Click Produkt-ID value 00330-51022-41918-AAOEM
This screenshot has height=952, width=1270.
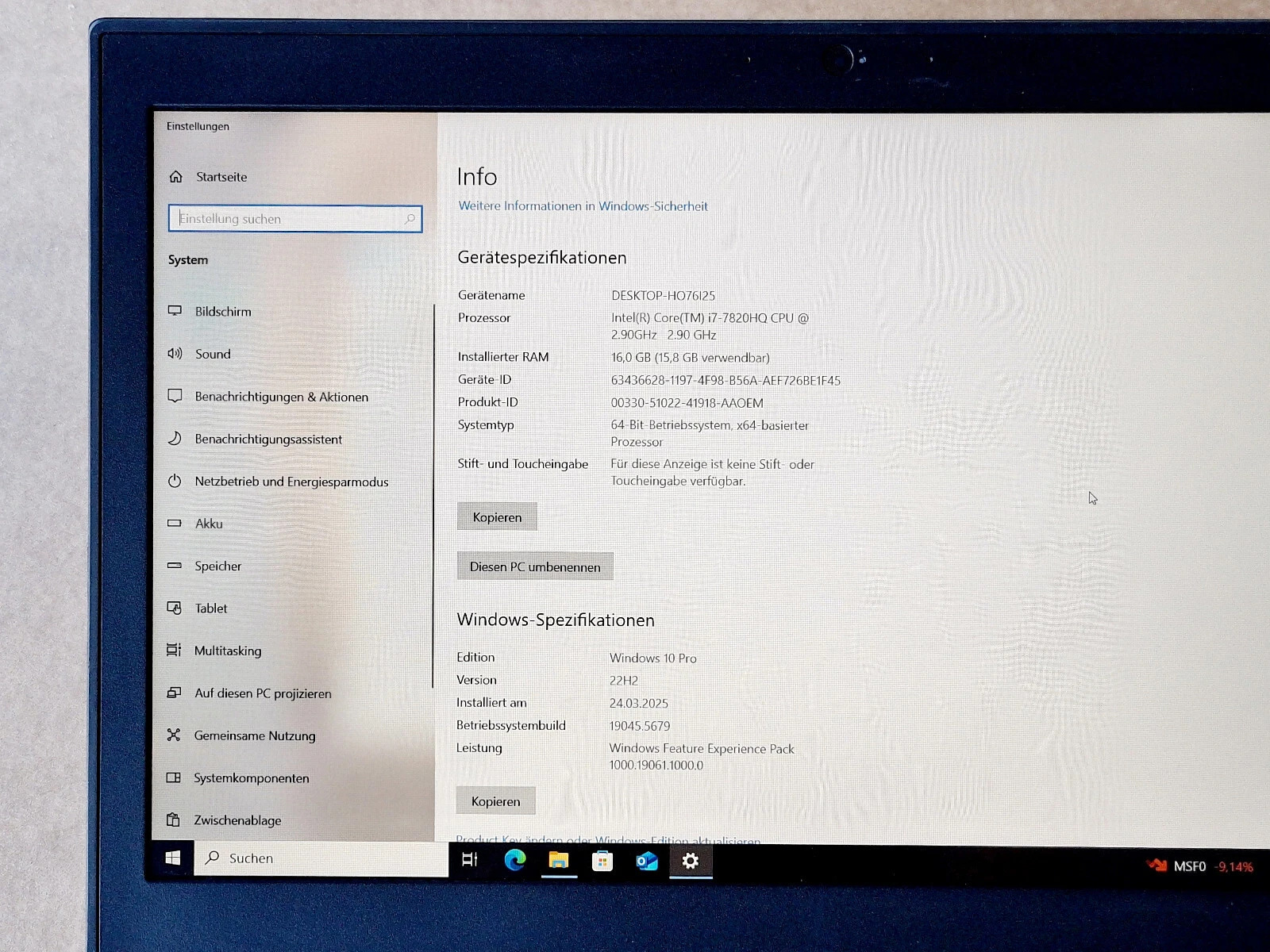point(687,403)
